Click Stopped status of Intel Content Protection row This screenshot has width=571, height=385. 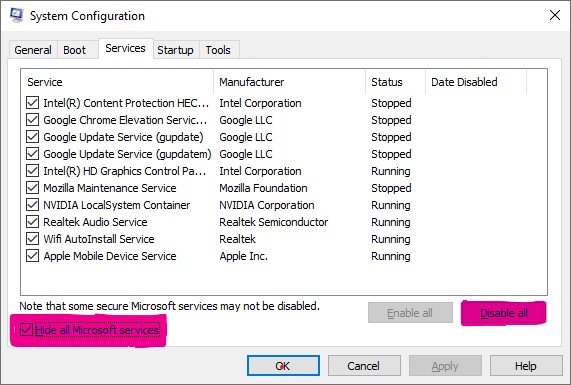[391, 103]
